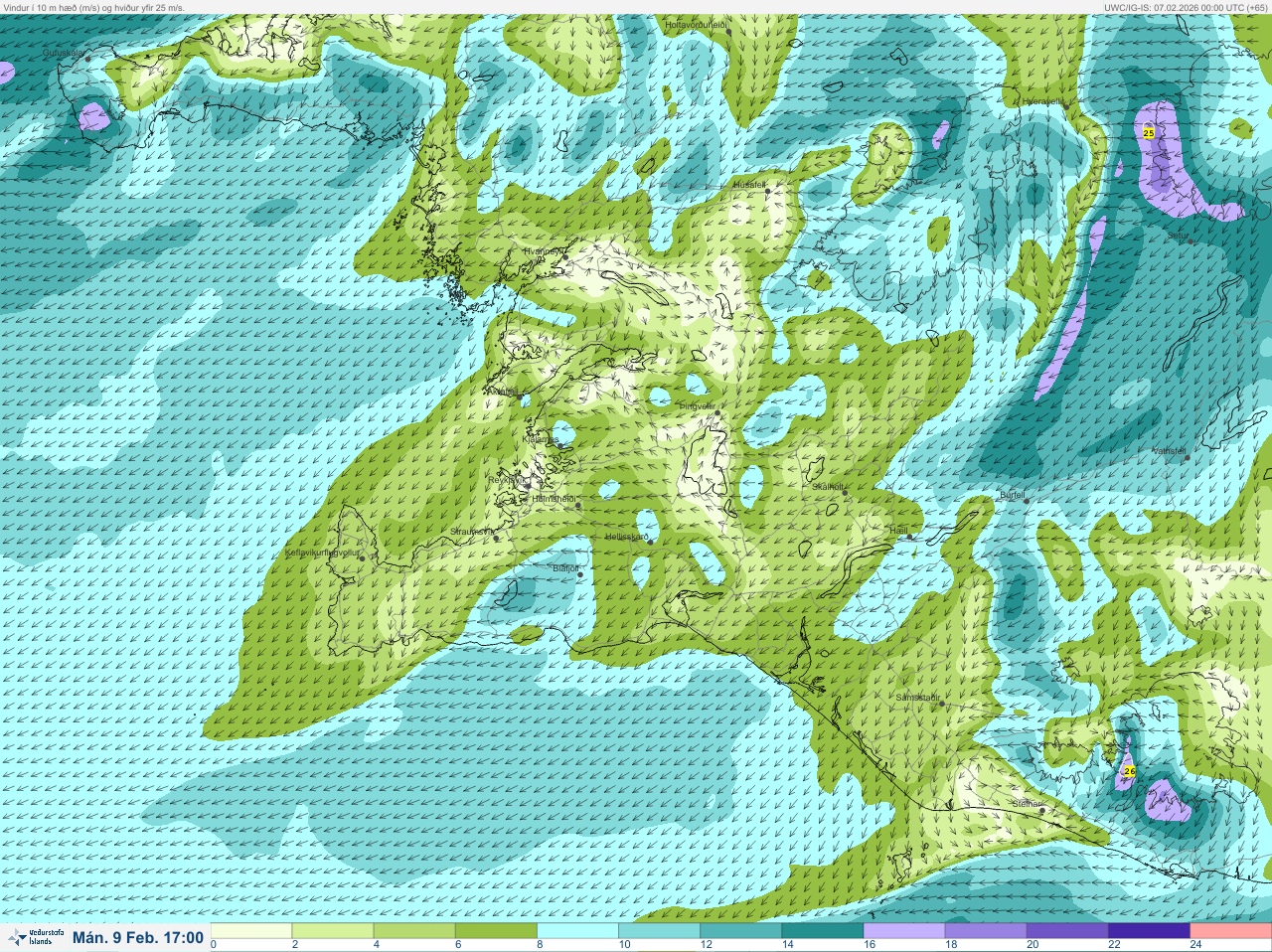
Task: Select the 0–2 m/s pale yellow legend swatch
Action: (252, 930)
